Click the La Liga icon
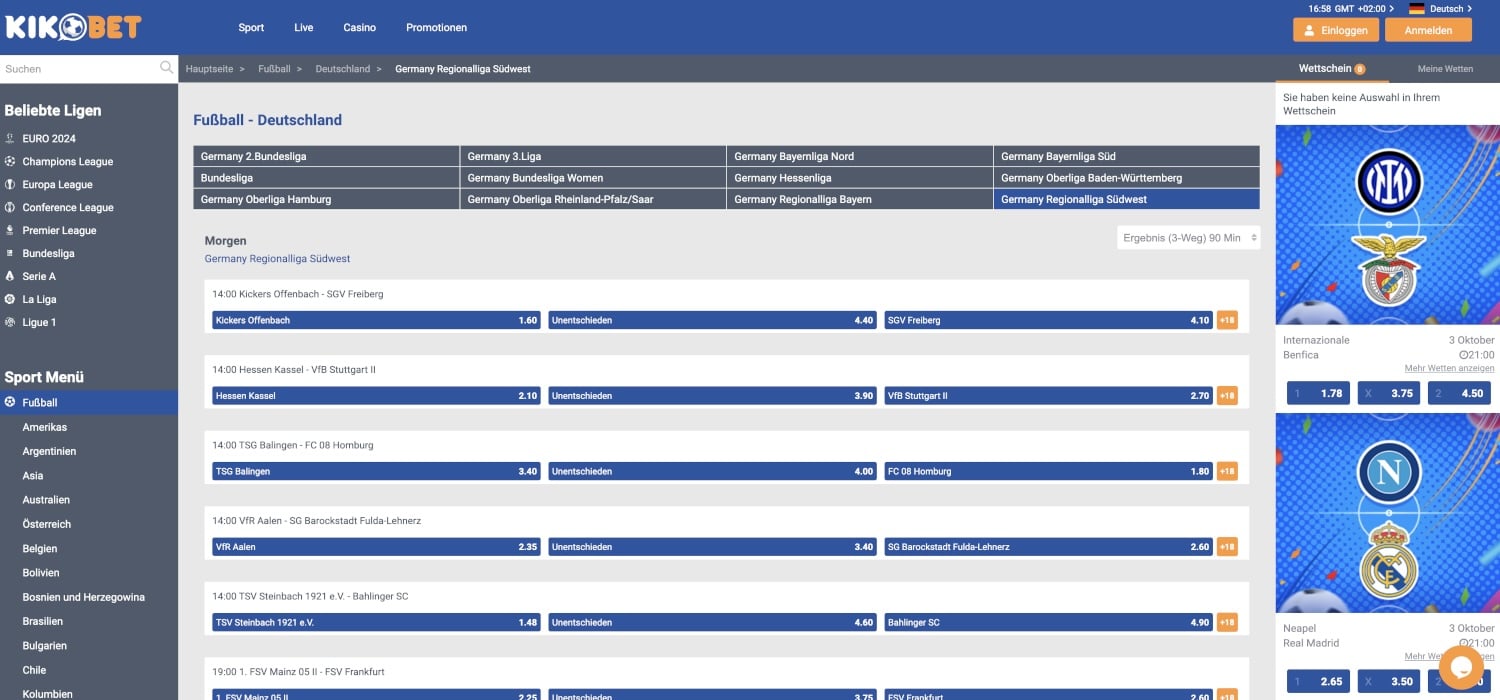This screenshot has height=700, width=1500. click(10, 299)
